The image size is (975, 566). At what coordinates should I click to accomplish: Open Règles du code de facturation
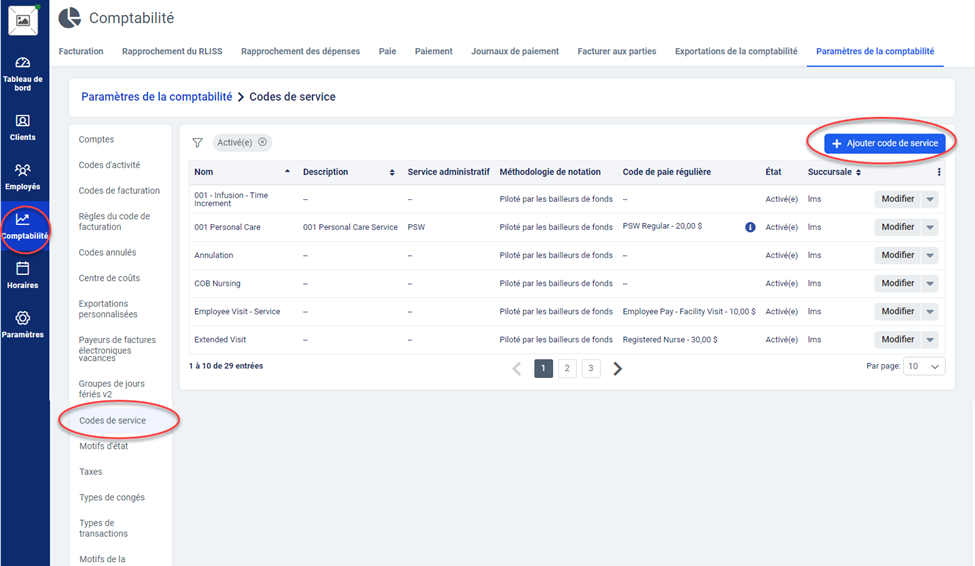[114, 221]
